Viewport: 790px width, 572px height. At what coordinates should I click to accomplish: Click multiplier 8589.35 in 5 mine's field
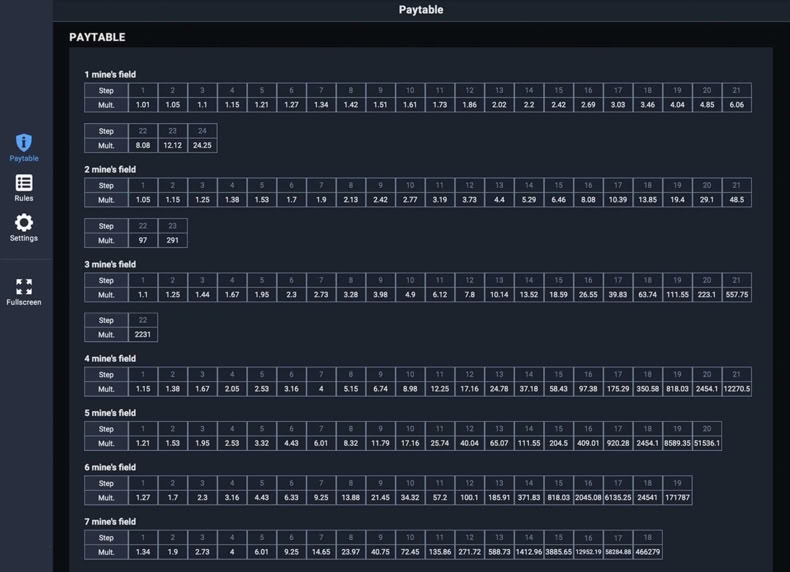pyautogui.click(x=677, y=443)
